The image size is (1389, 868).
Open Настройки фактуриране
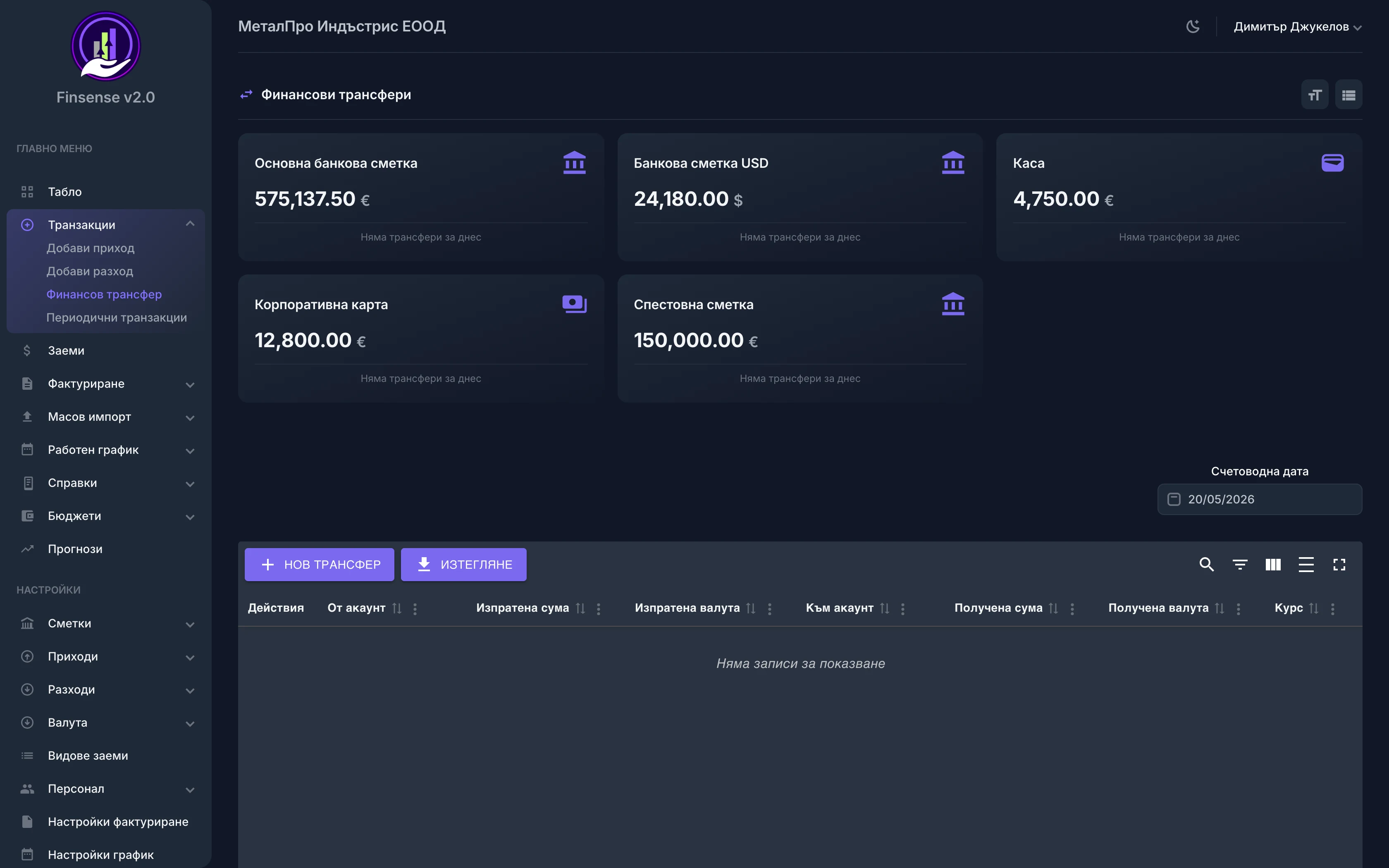pos(105,822)
